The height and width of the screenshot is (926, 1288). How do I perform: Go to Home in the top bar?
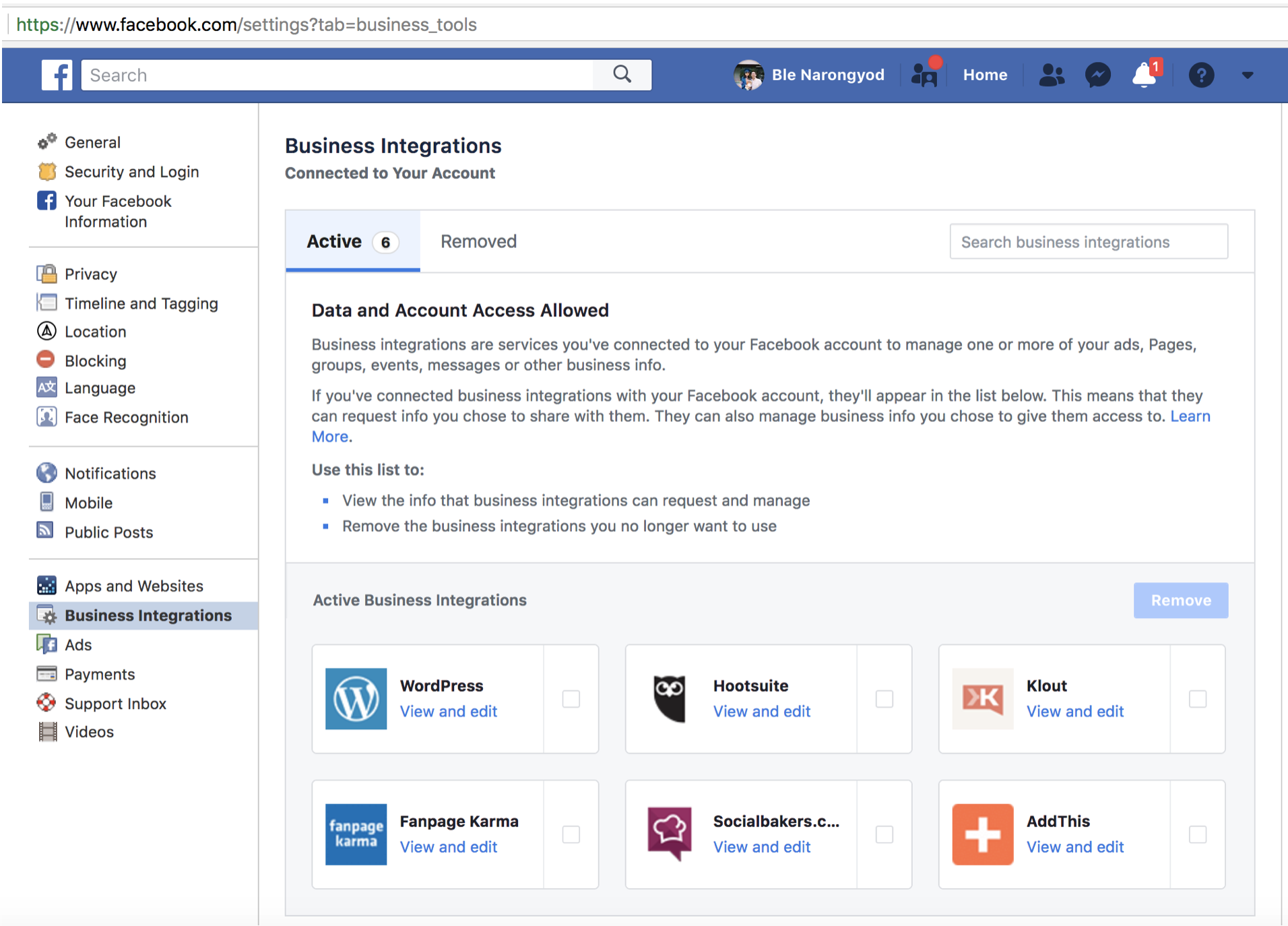985,75
